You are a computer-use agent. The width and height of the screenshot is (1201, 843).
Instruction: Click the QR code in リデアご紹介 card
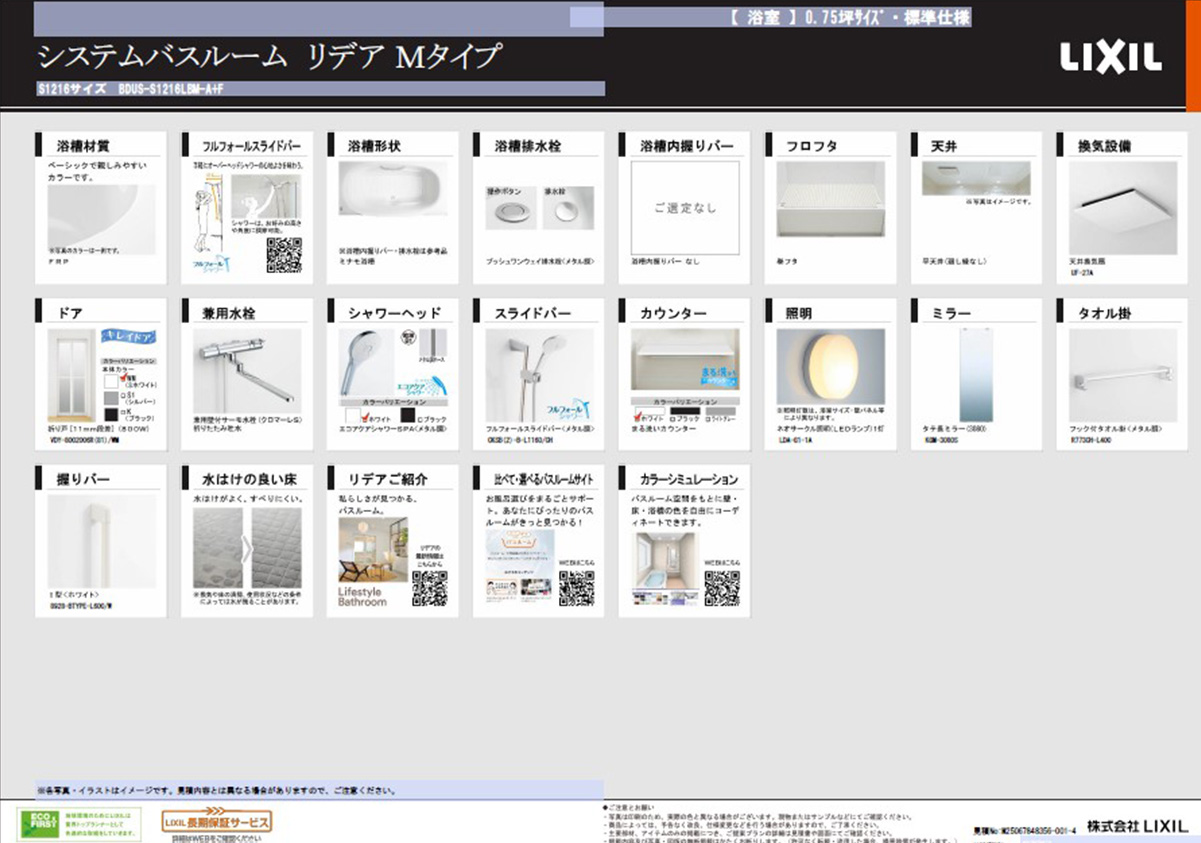coord(430,589)
